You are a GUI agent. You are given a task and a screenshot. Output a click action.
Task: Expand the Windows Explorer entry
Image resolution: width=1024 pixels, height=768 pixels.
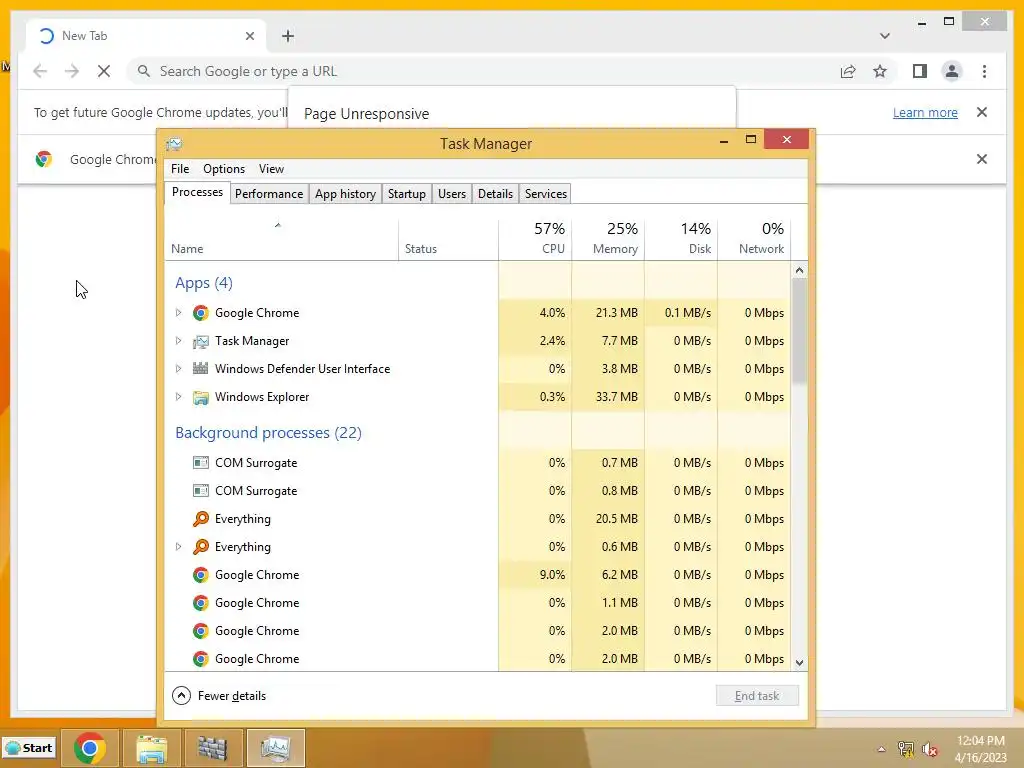(178, 397)
